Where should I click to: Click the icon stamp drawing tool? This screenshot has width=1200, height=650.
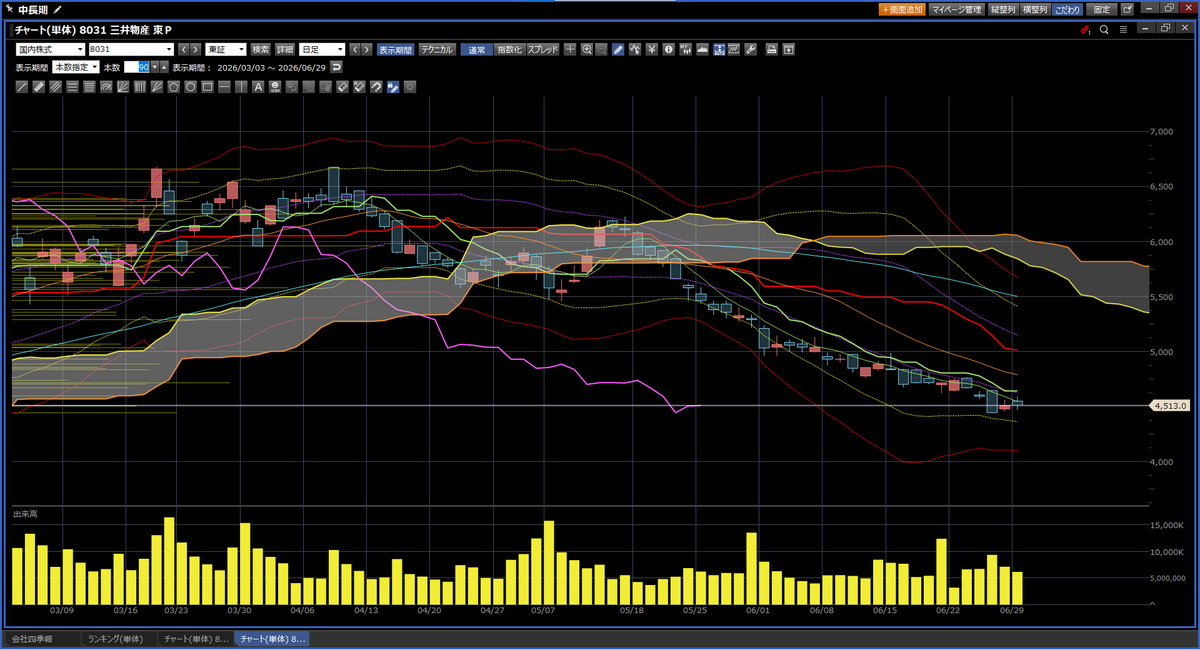pyautogui.click(x=275, y=87)
